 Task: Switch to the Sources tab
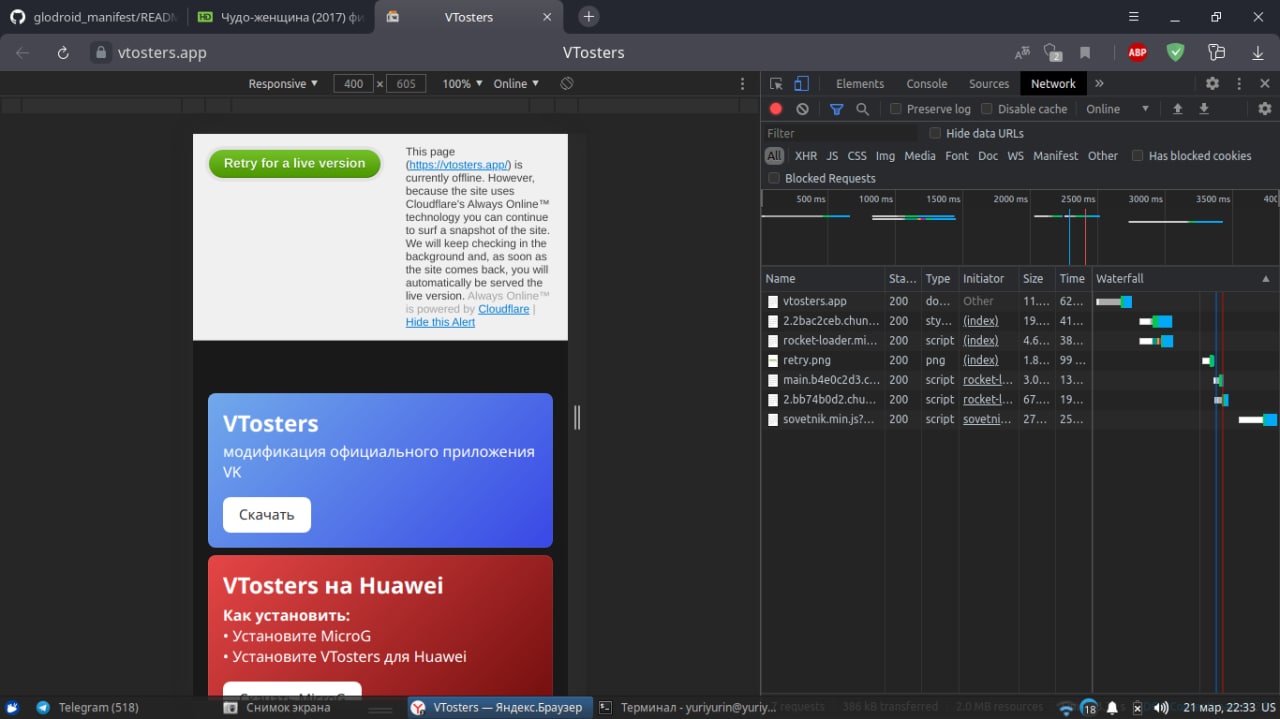989,84
